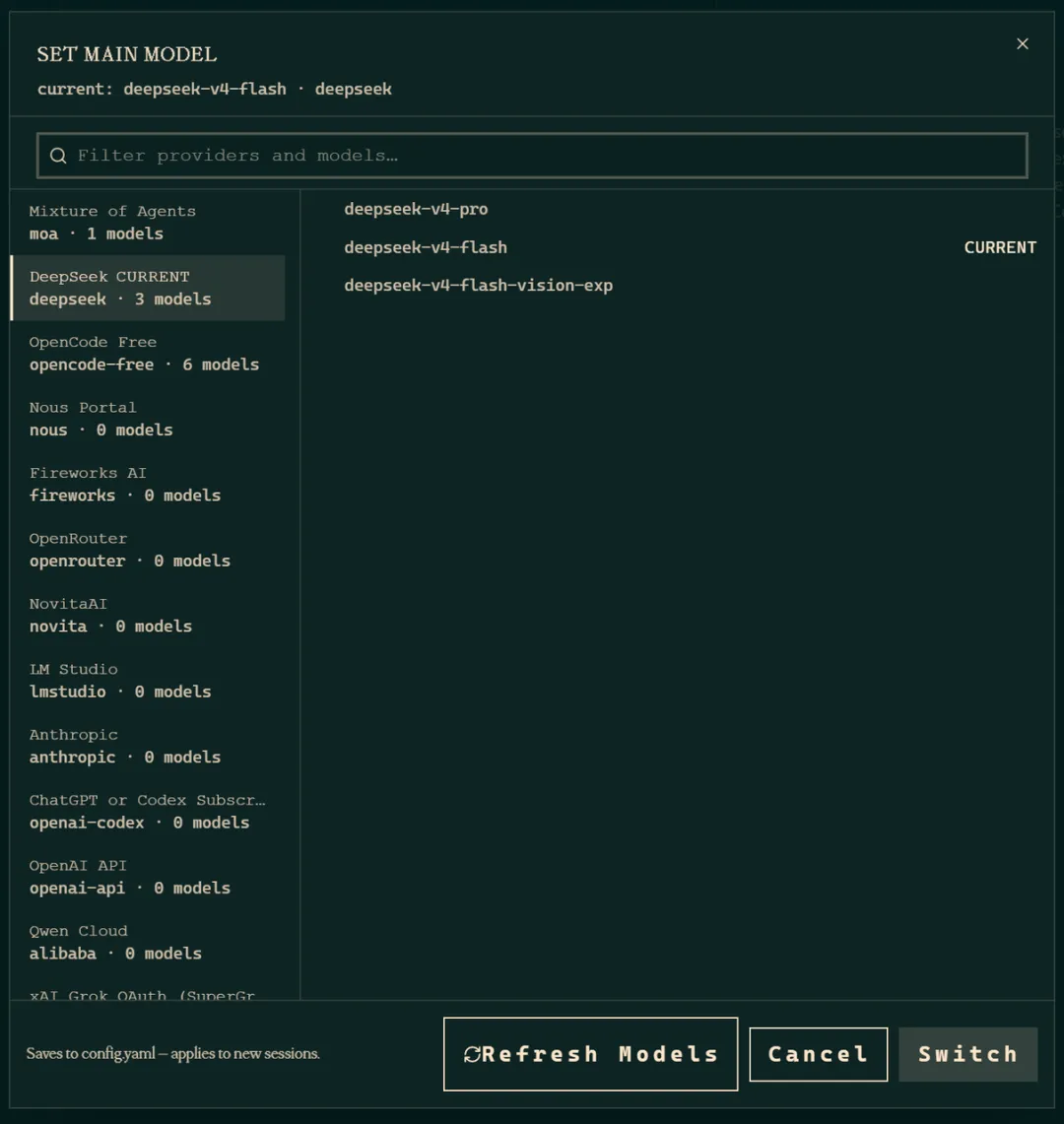This screenshot has width=1064, height=1124.
Task: Select the Fireworks AI provider
Action: pos(149,484)
